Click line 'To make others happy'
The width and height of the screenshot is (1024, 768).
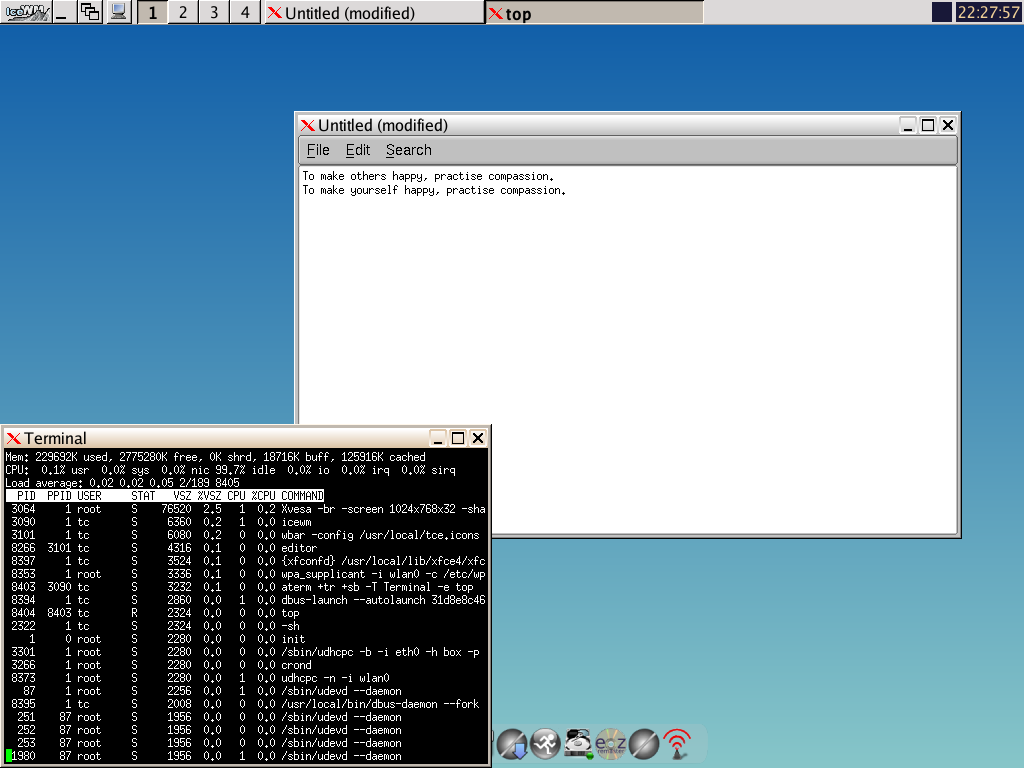[x=428, y=176]
